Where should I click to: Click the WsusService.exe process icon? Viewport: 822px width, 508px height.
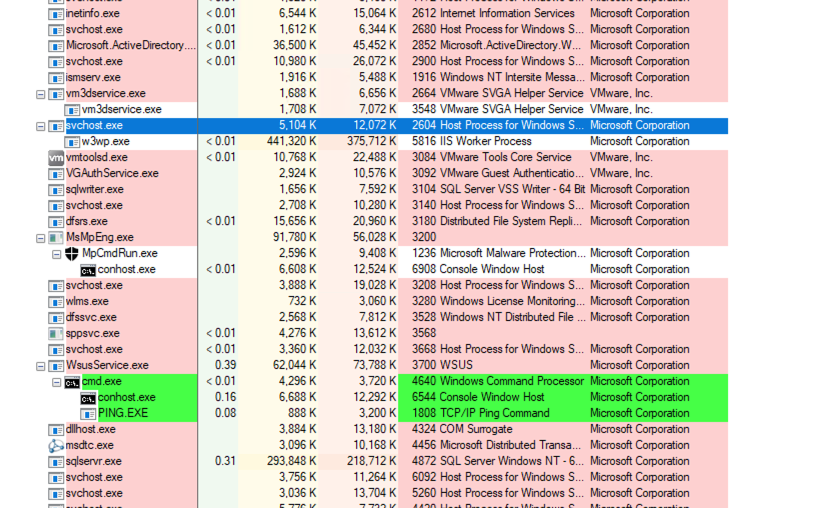(x=56, y=366)
